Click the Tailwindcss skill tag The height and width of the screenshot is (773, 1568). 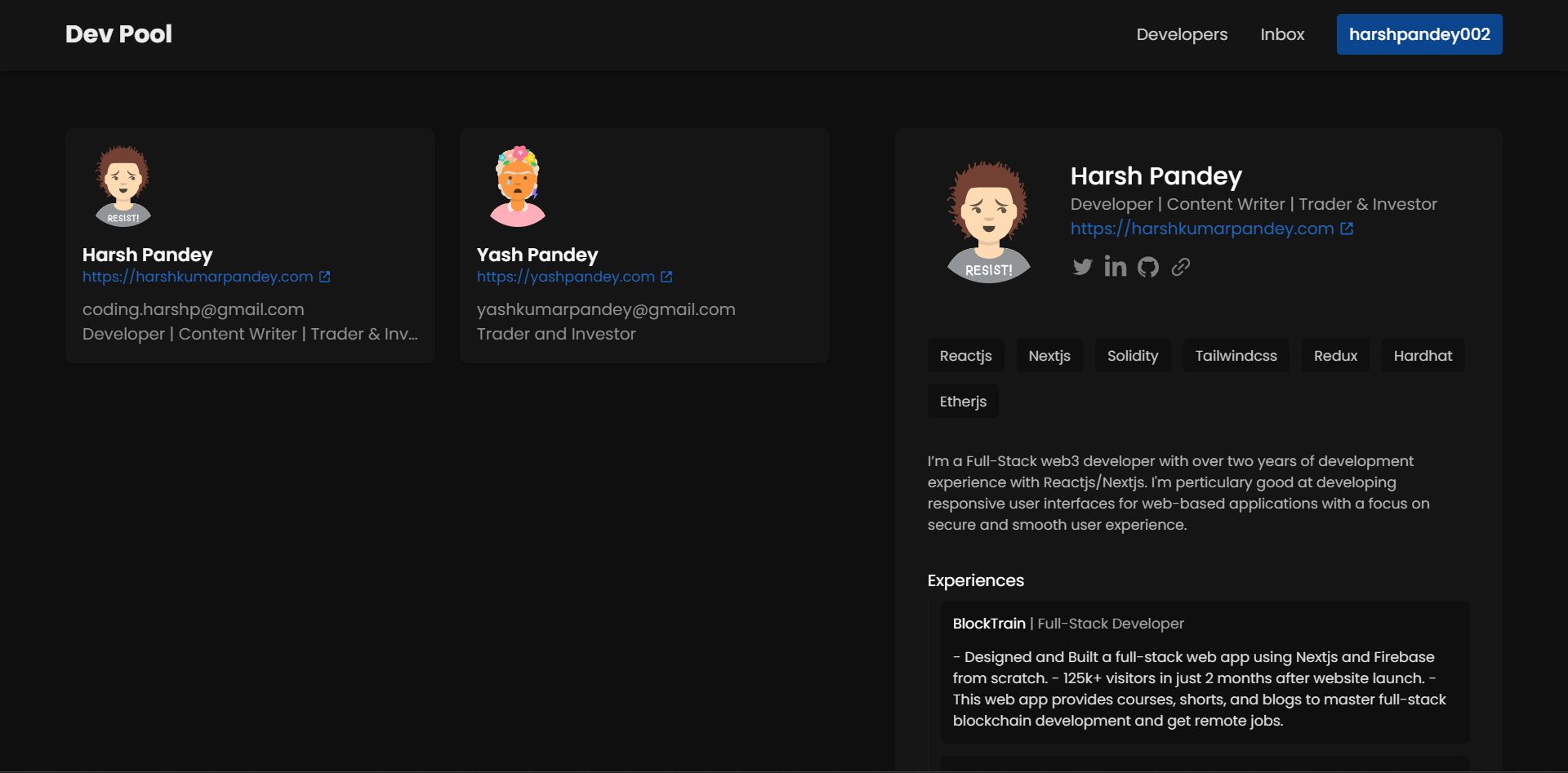1236,356
